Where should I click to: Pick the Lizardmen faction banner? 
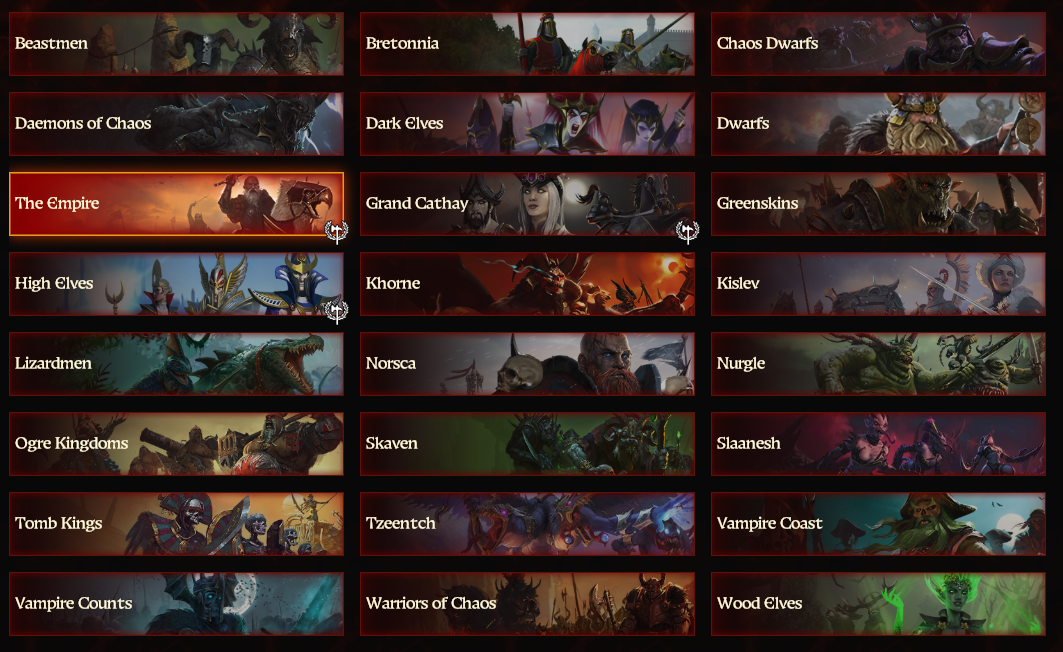176,364
